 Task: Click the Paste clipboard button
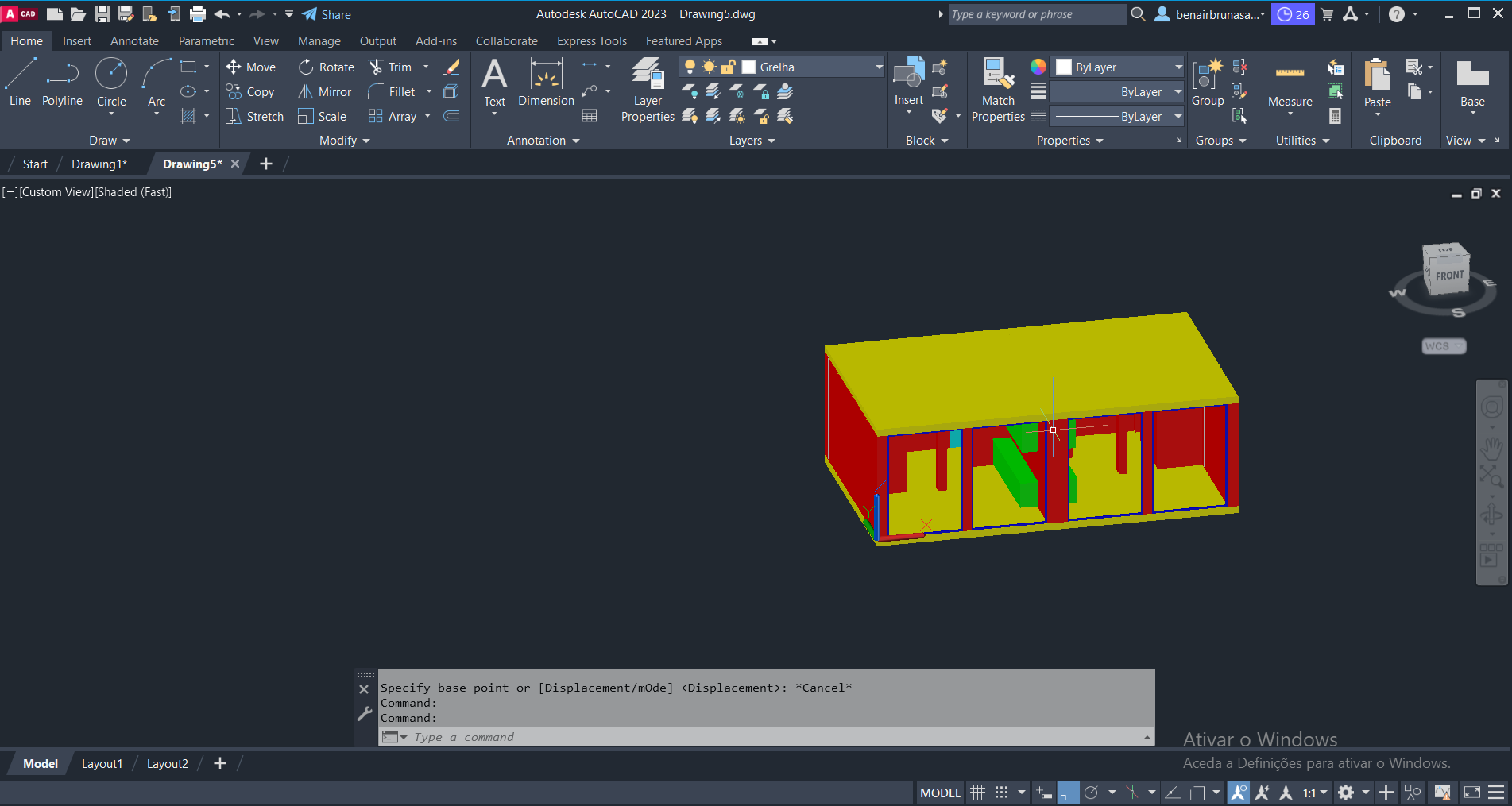(x=1377, y=83)
